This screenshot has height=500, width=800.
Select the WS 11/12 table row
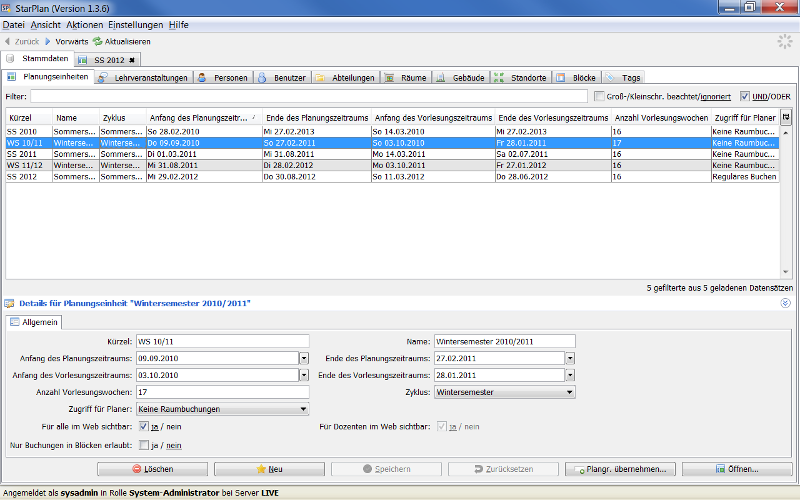[x=392, y=165]
